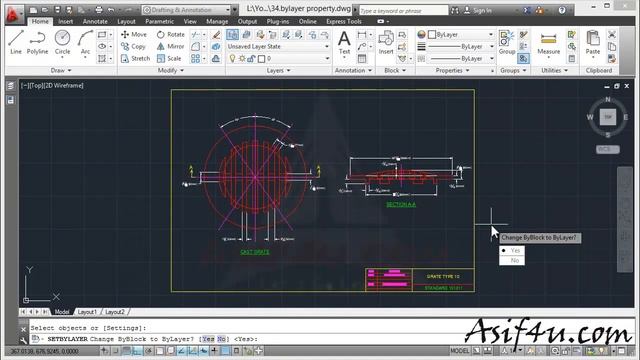Click the Help question mark icon
640x360 pixels.
[562, 10]
